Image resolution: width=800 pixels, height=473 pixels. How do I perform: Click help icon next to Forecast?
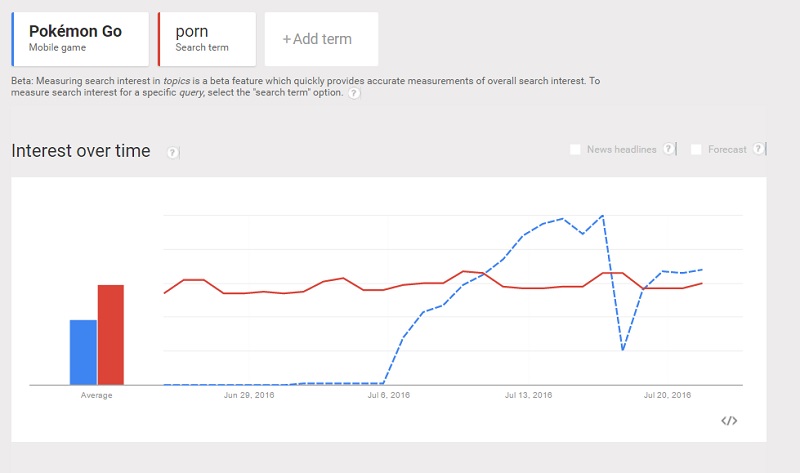coord(759,149)
